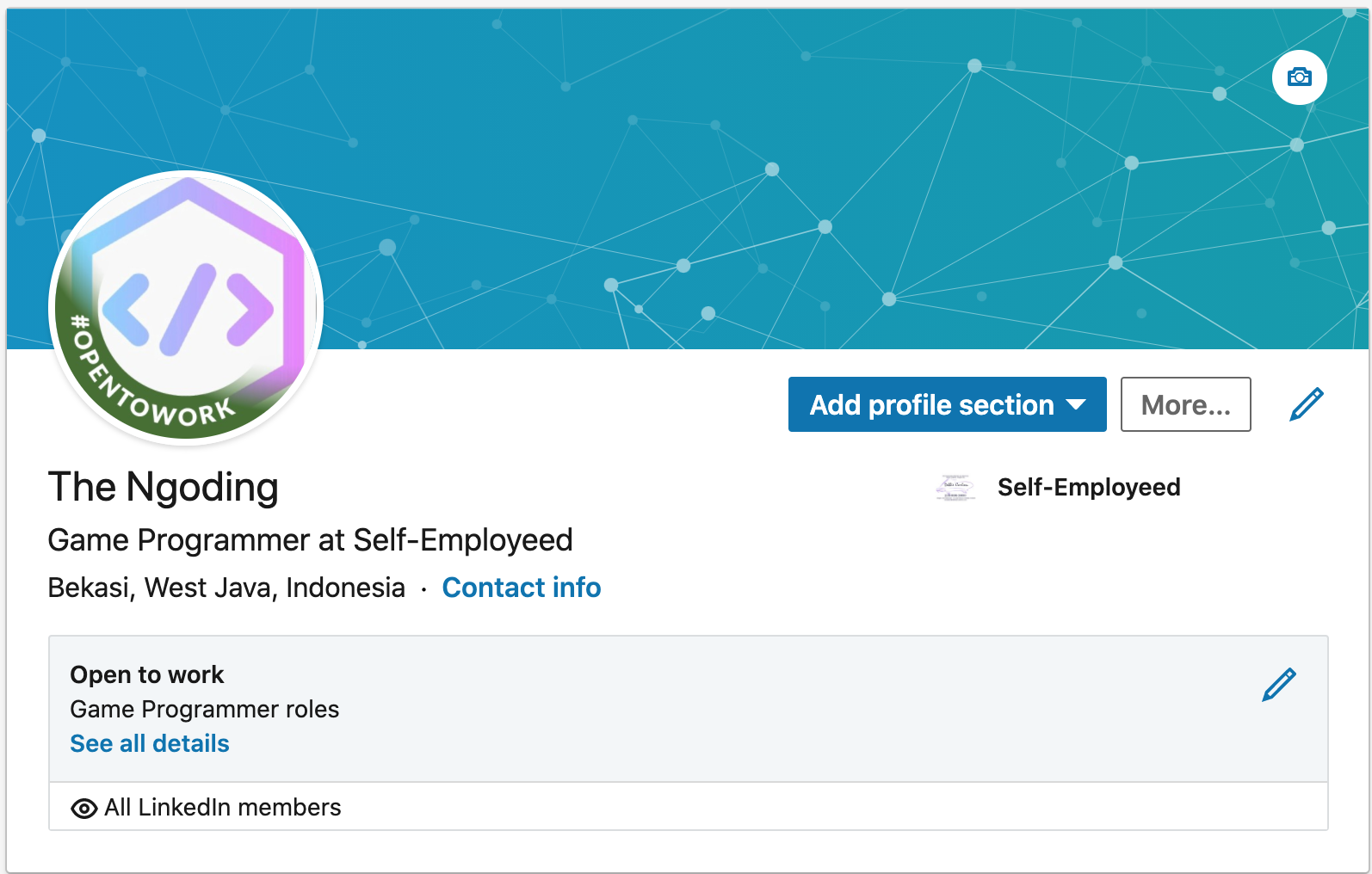1372x874 pixels.
Task: Click the Add profile section label
Action: [931, 404]
